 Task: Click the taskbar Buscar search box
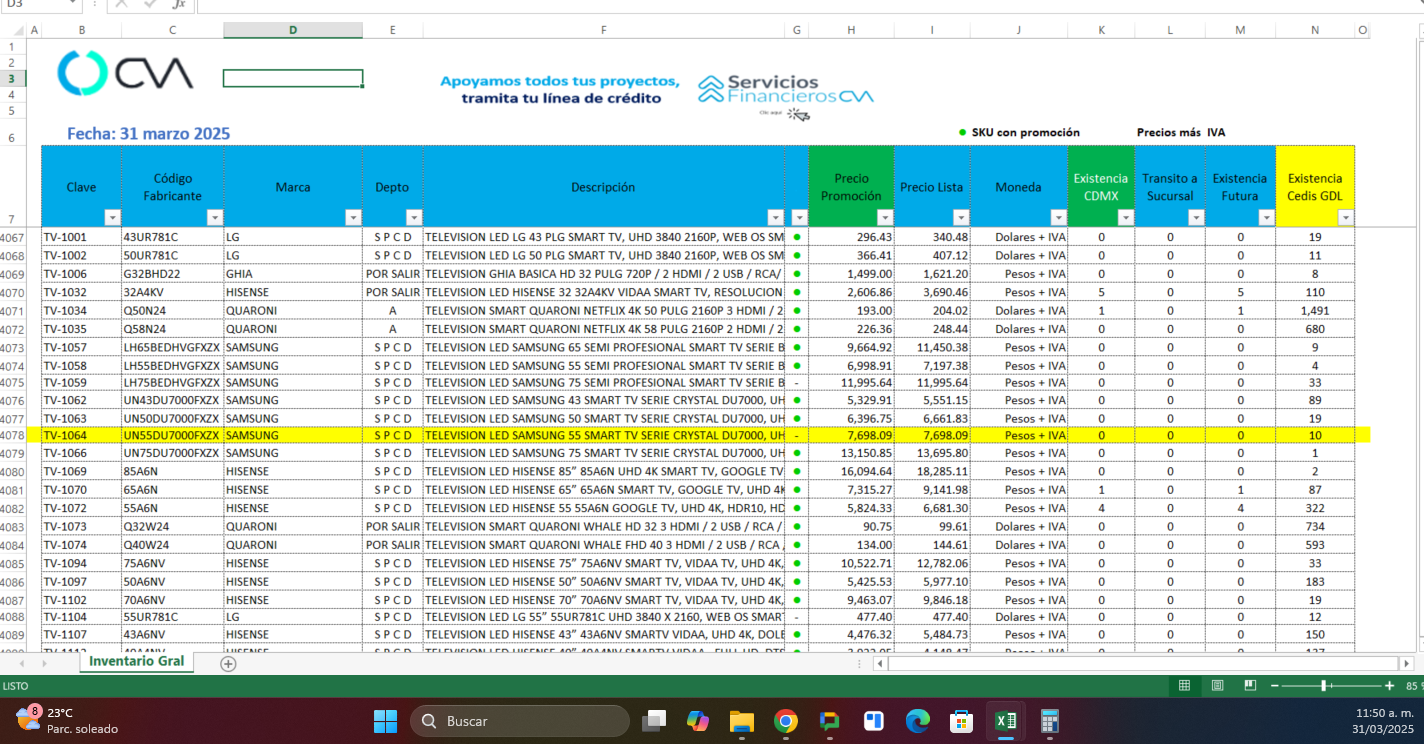point(520,721)
